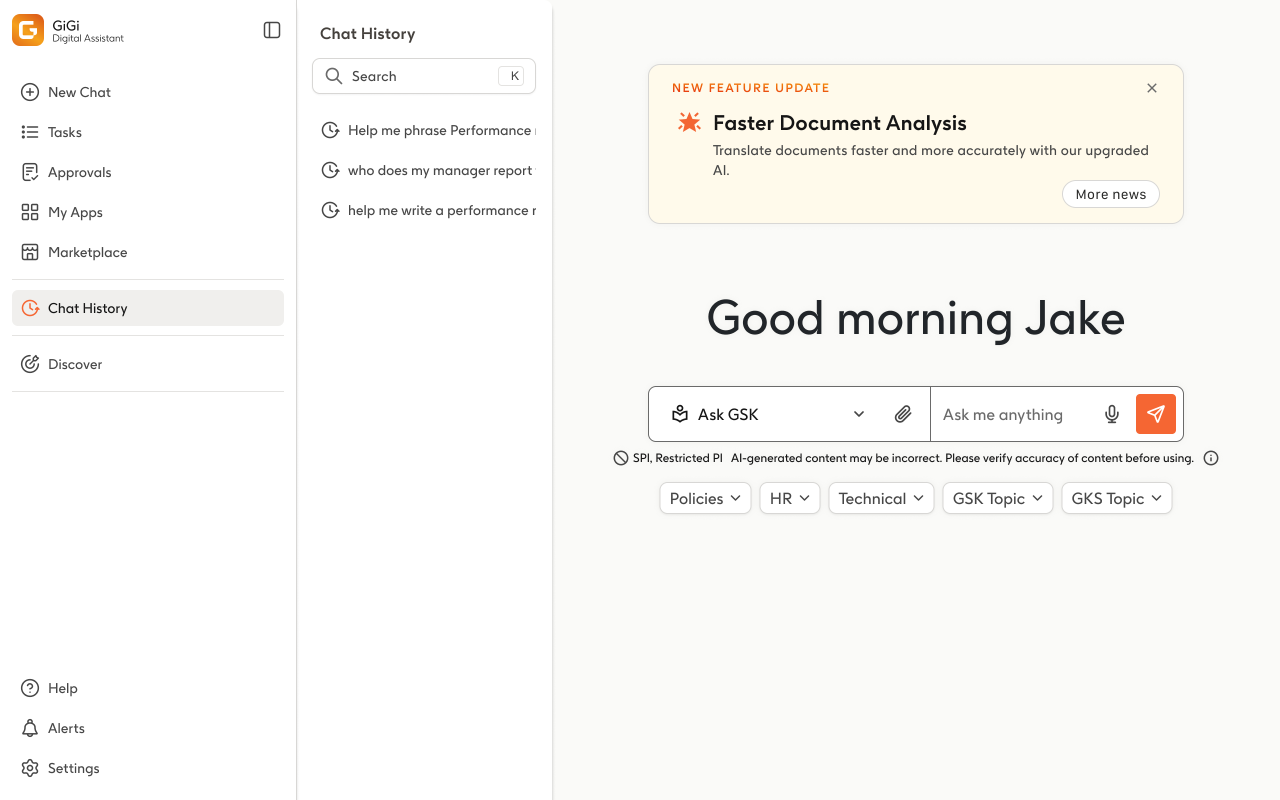The height and width of the screenshot is (800, 1280).
Task: Click the chat history Search field
Action: pyautogui.click(x=424, y=76)
